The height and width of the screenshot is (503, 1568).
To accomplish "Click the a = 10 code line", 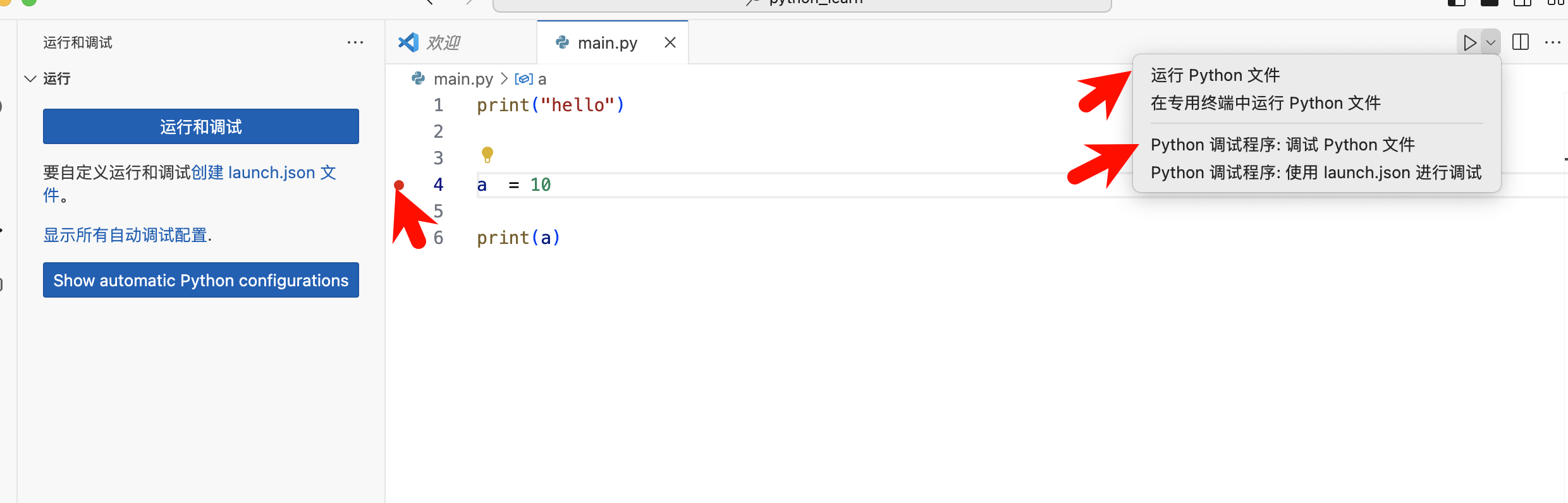I will [513, 185].
